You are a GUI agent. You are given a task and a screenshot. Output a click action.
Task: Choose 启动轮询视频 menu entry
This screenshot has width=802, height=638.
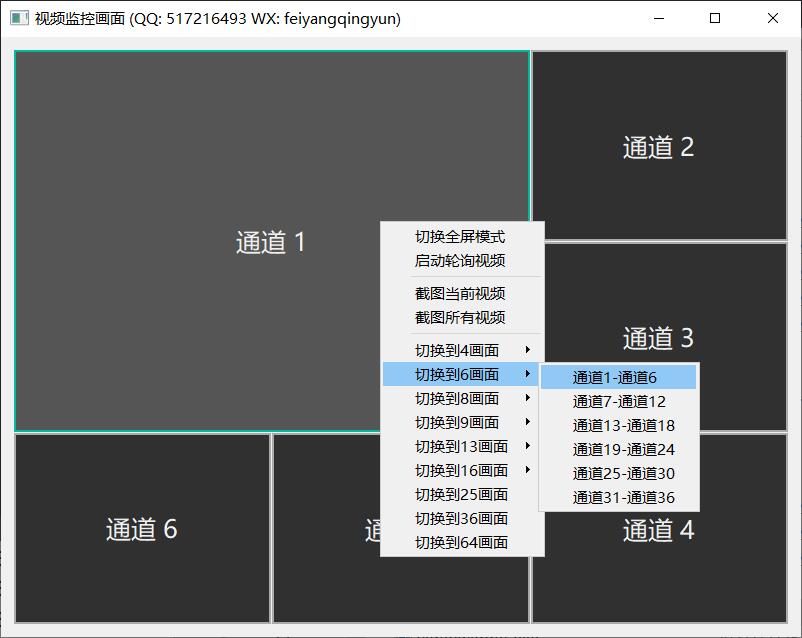click(460, 261)
